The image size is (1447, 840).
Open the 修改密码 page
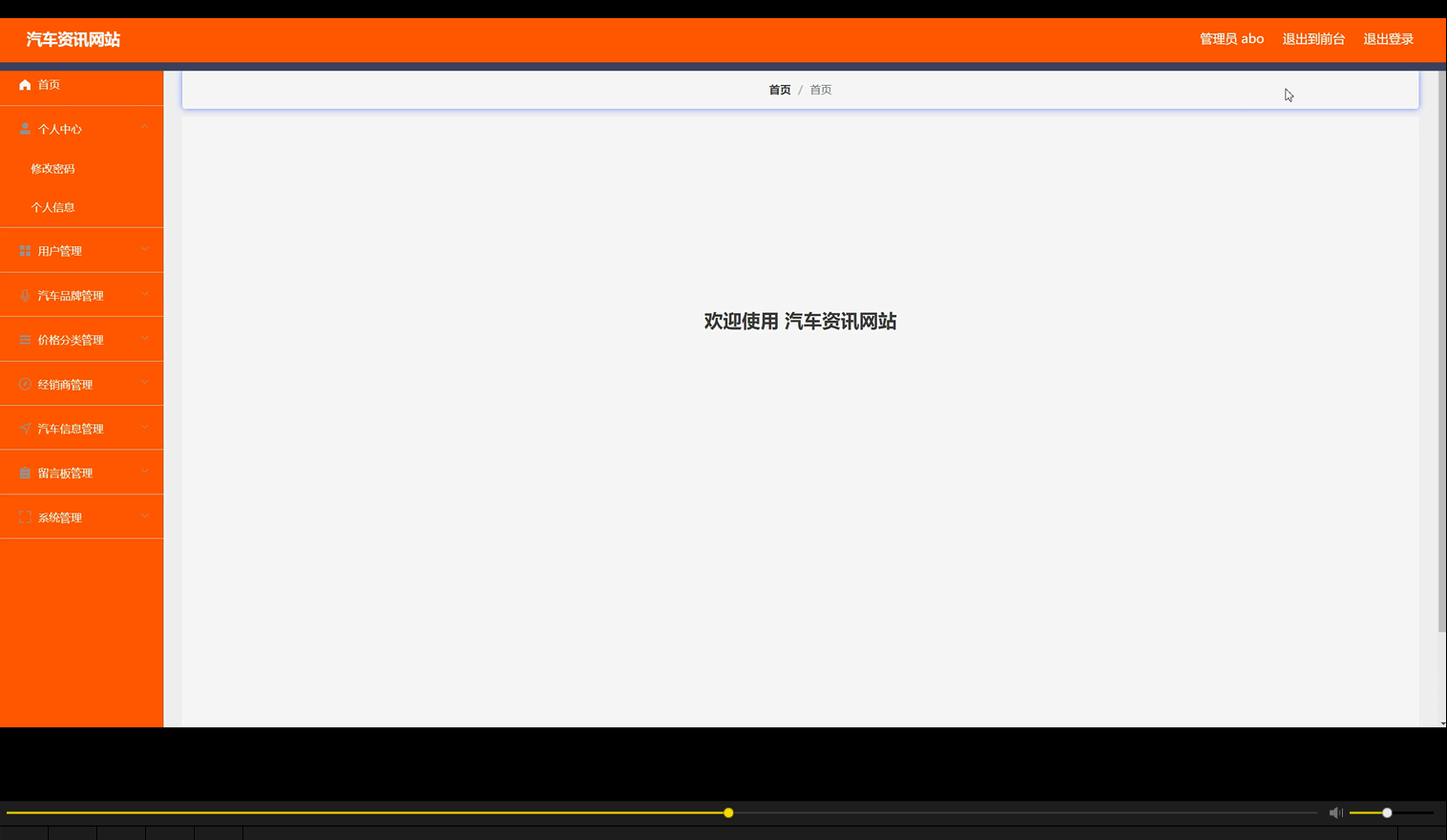[52, 167]
